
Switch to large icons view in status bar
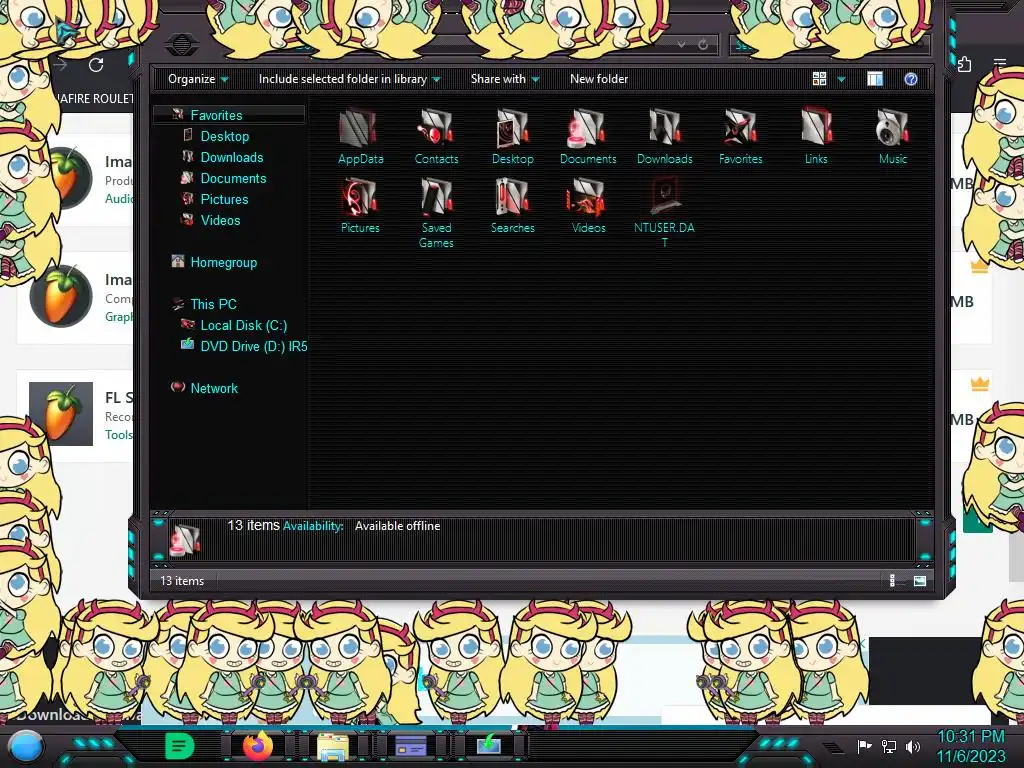[920, 581]
